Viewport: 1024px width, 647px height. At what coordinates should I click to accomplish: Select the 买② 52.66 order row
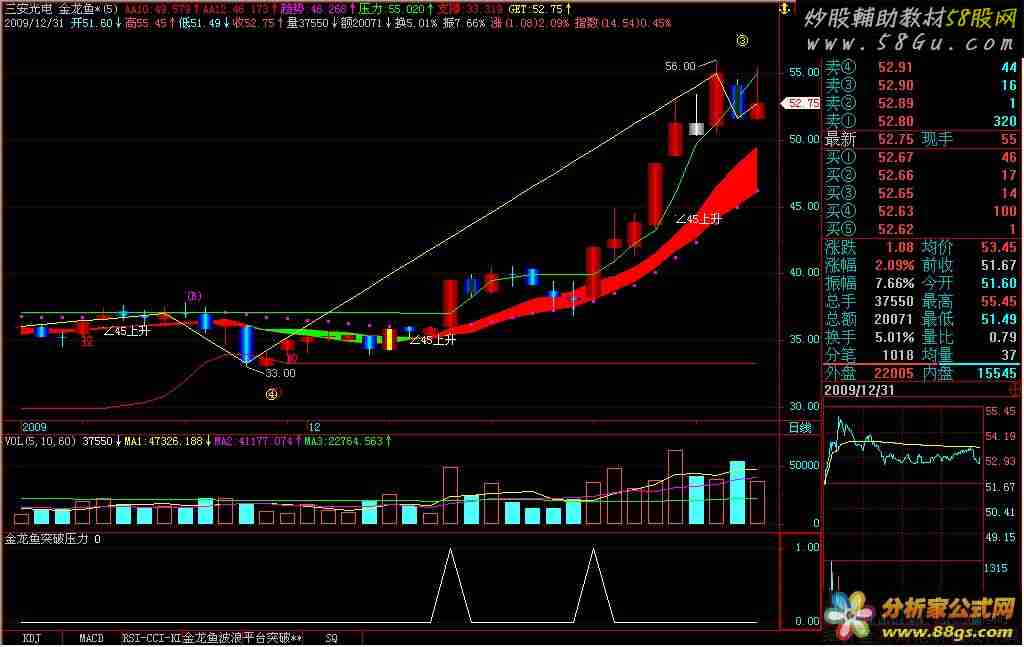point(921,175)
